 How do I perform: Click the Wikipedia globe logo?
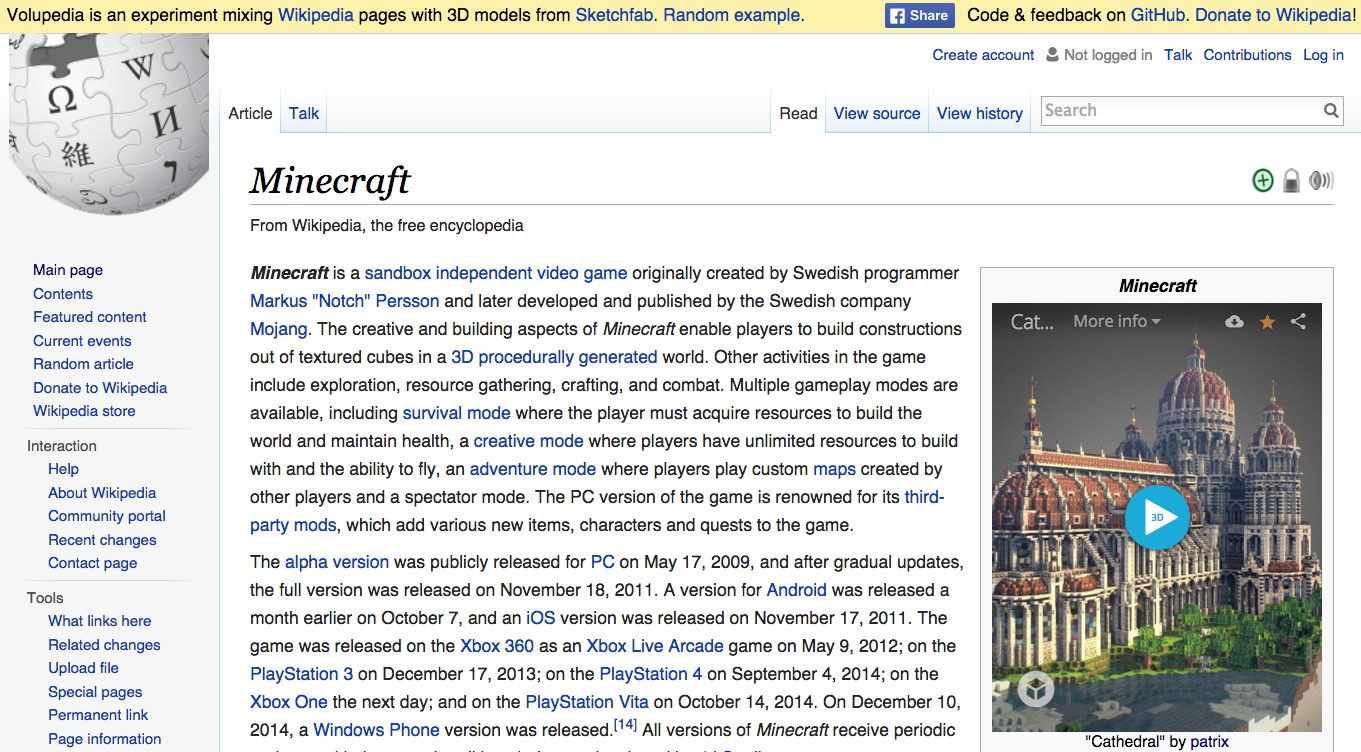tap(108, 124)
